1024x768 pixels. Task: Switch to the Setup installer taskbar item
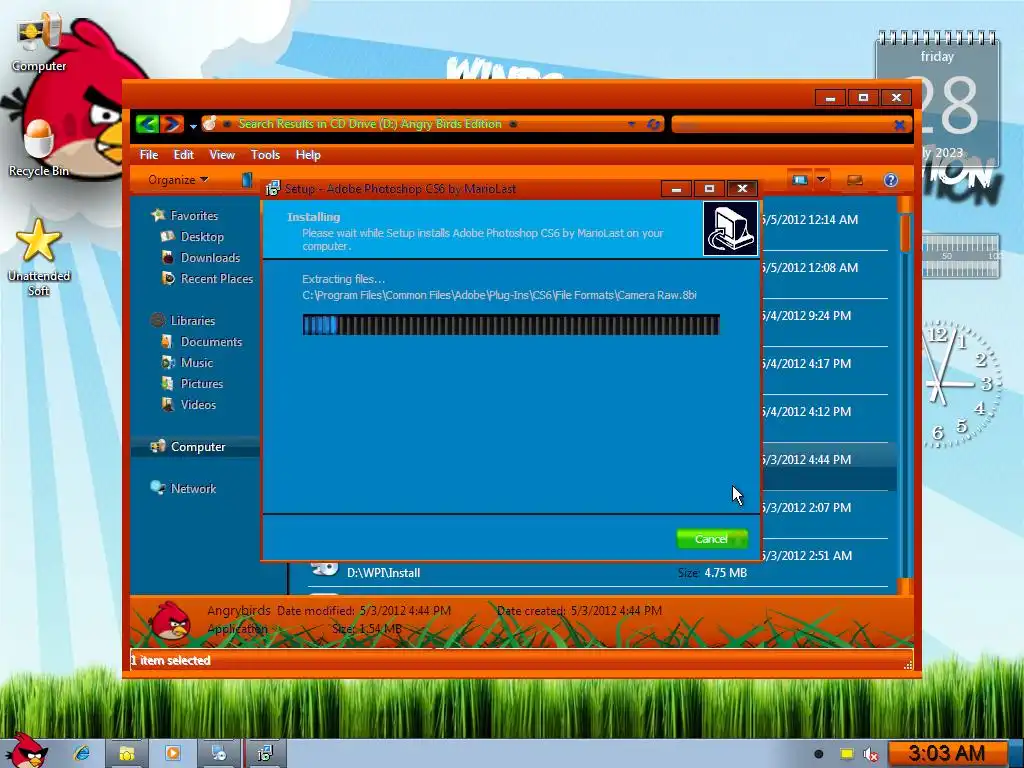(264, 754)
